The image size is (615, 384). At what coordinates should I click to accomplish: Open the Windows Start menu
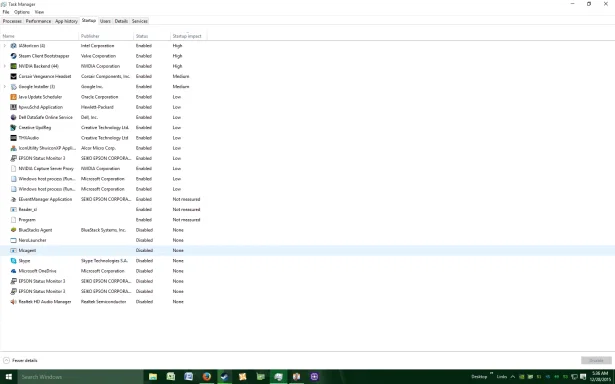tap(9, 377)
